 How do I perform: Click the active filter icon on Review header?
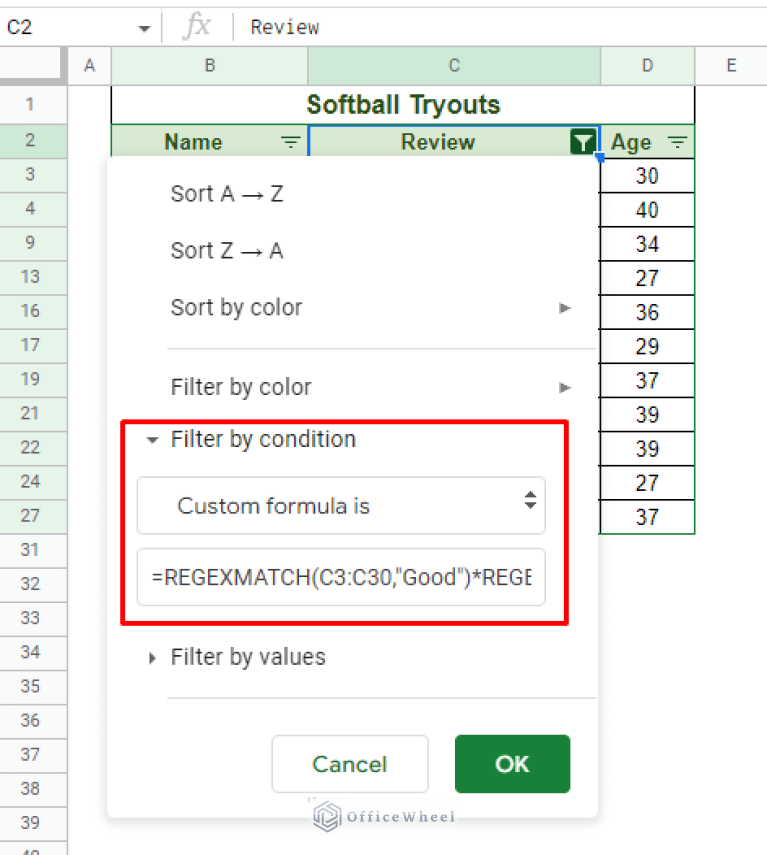coord(582,142)
